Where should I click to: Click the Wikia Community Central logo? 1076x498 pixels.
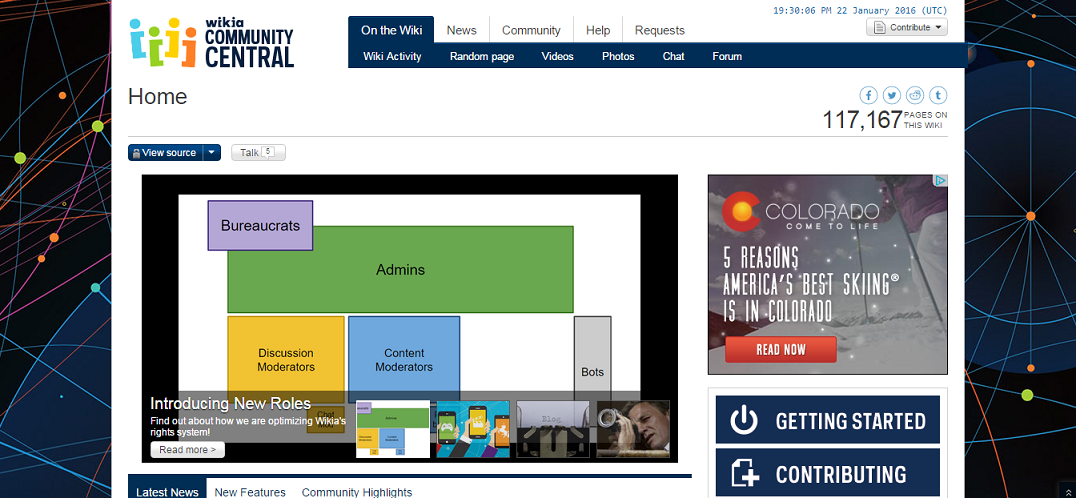[x=211, y=43]
